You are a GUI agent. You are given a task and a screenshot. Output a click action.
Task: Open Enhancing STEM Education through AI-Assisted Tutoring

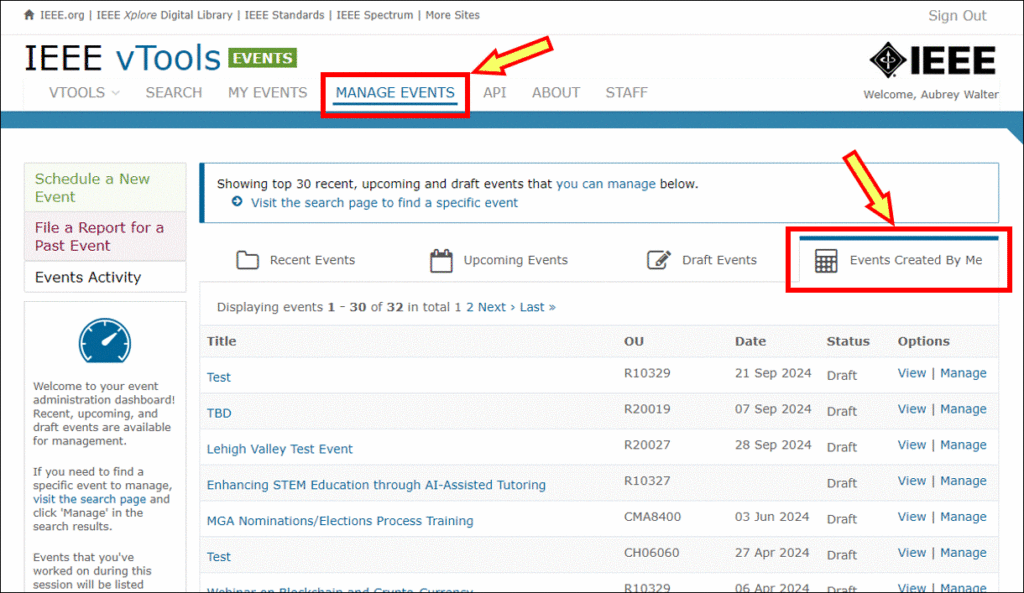376,485
